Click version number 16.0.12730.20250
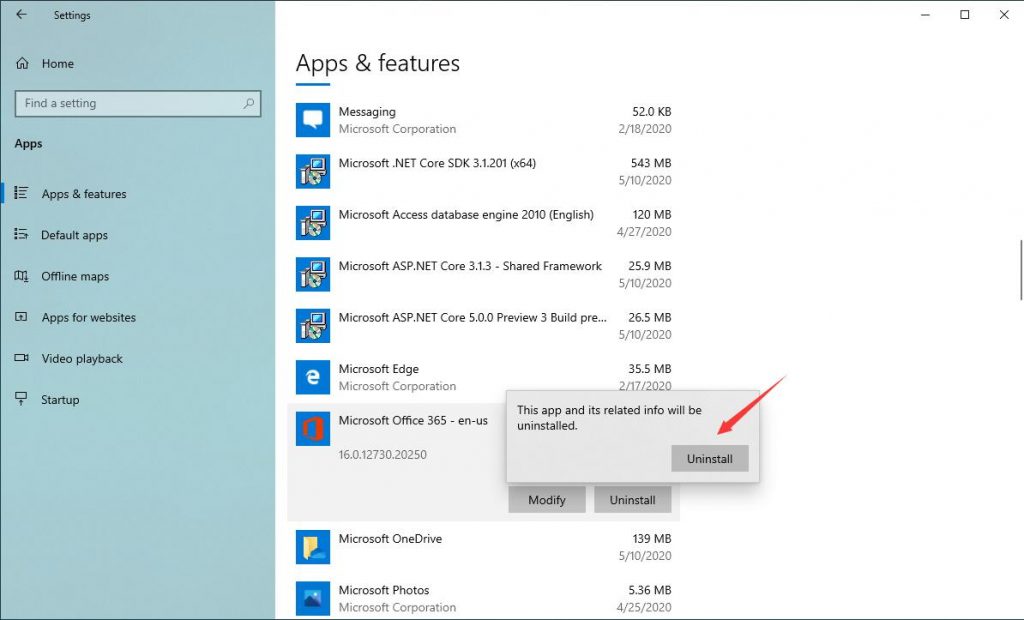Screen dimensions: 1024x620 tap(383, 454)
